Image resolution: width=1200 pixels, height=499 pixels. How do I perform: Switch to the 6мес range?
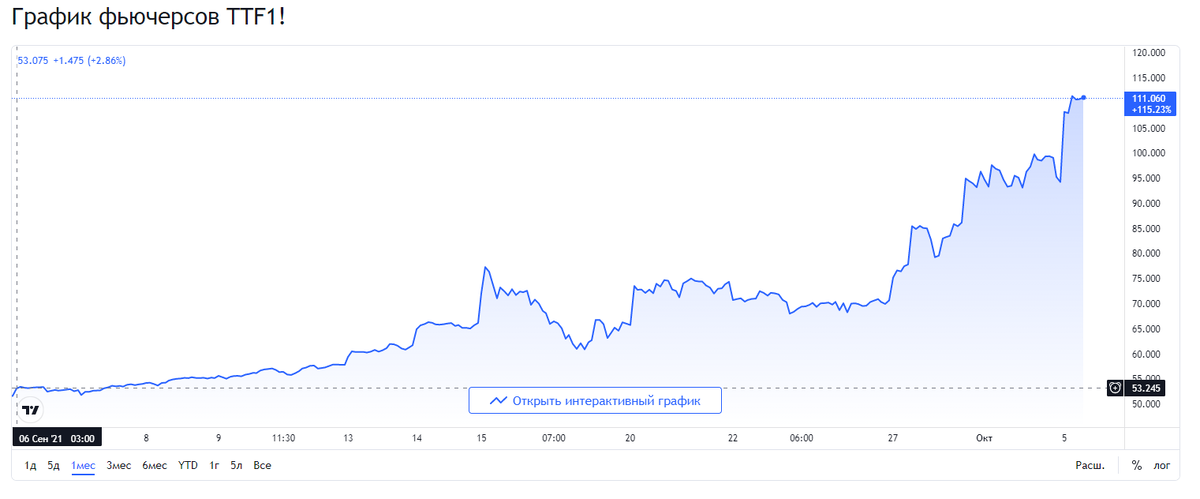(x=154, y=466)
